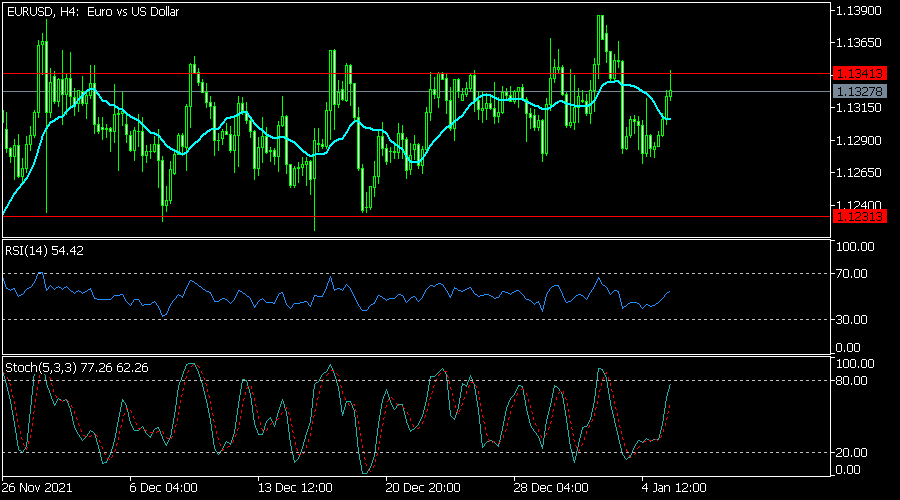900x500 pixels.
Task: Click the 20 Dec 20:00 time label
Action: click(420, 489)
